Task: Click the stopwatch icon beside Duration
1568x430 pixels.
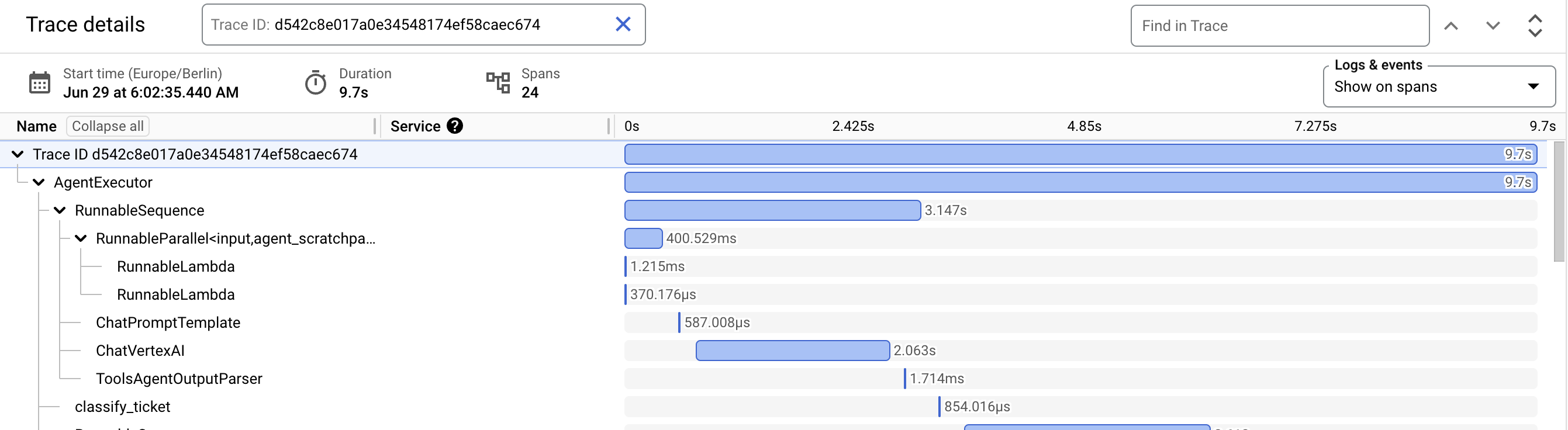Action: coord(315,83)
